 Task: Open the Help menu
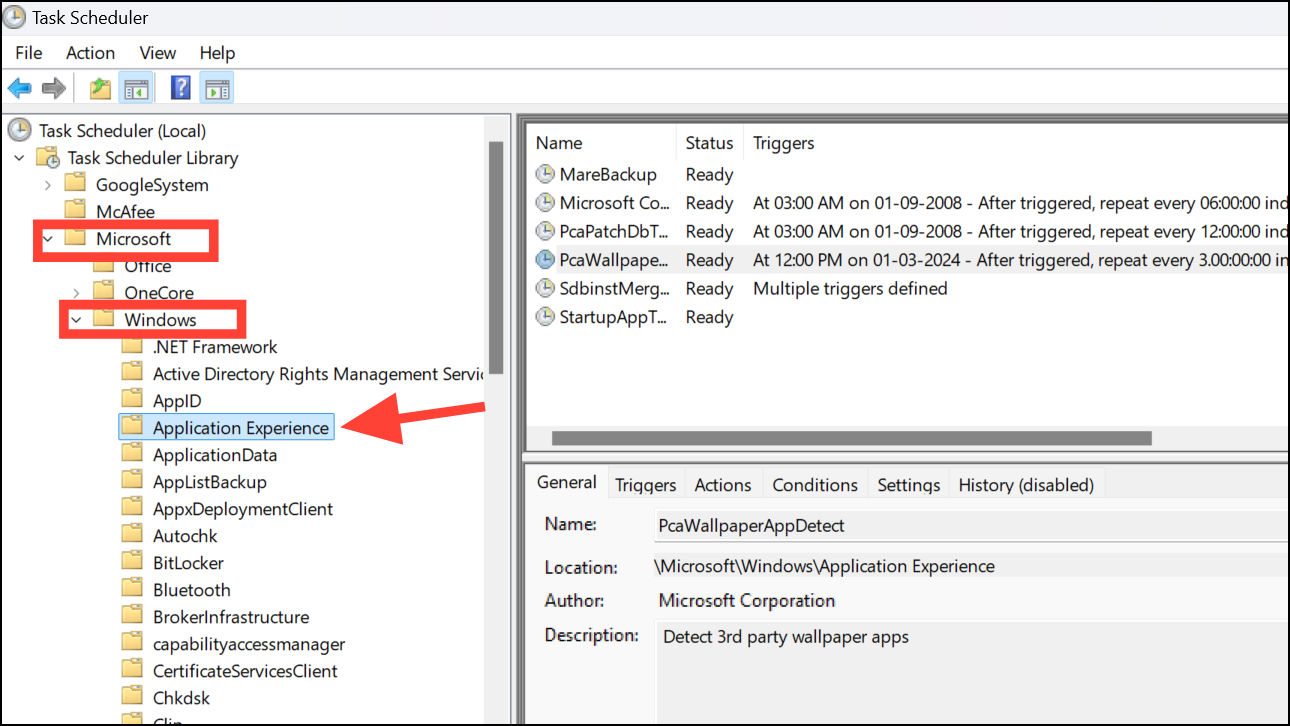217,53
